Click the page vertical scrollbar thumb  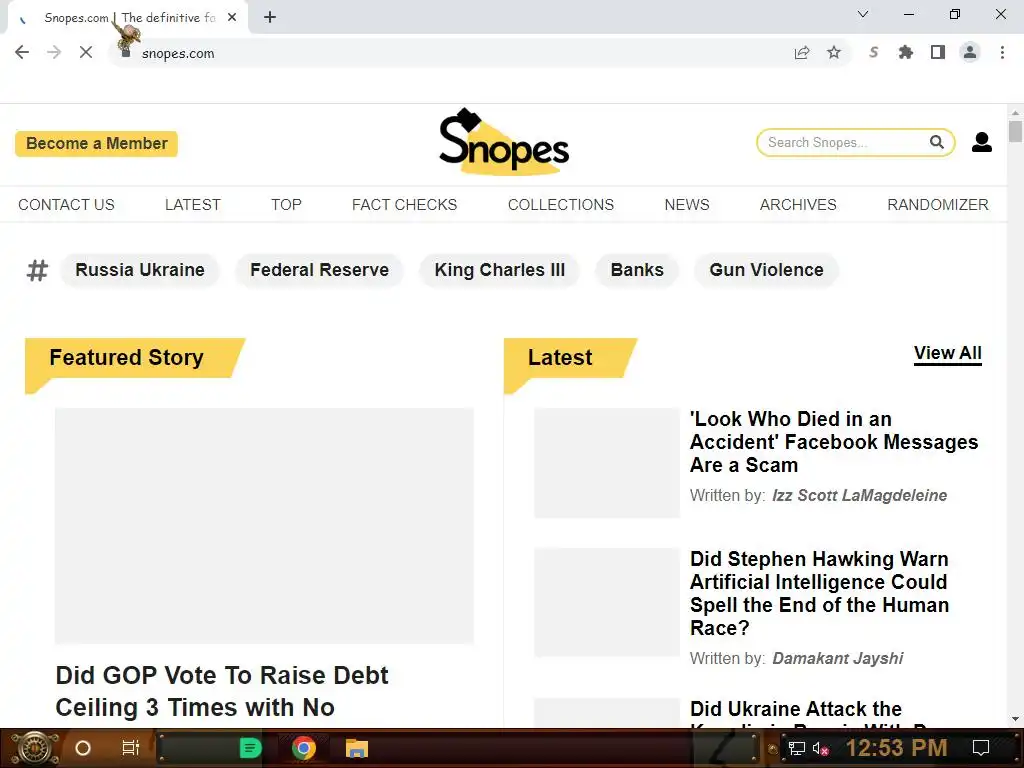coord(1015,131)
